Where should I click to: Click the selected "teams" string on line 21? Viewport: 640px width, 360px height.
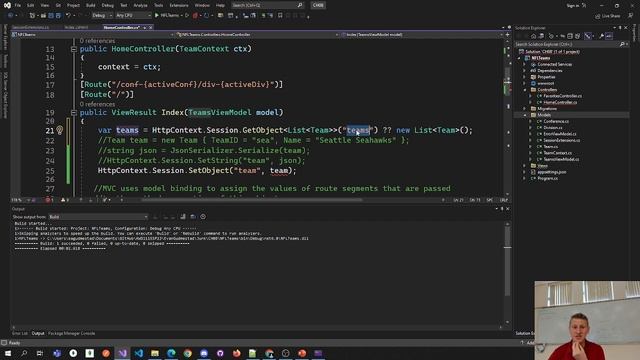358,130
